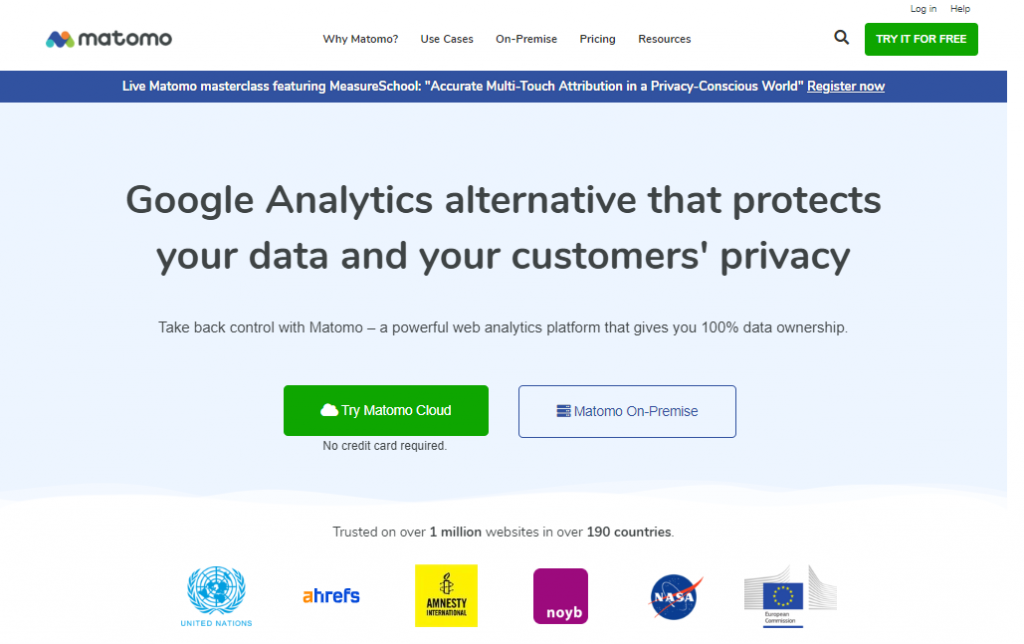Click the ahrefs logo
Image resolution: width=1024 pixels, height=644 pixels.
coord(331,596)
